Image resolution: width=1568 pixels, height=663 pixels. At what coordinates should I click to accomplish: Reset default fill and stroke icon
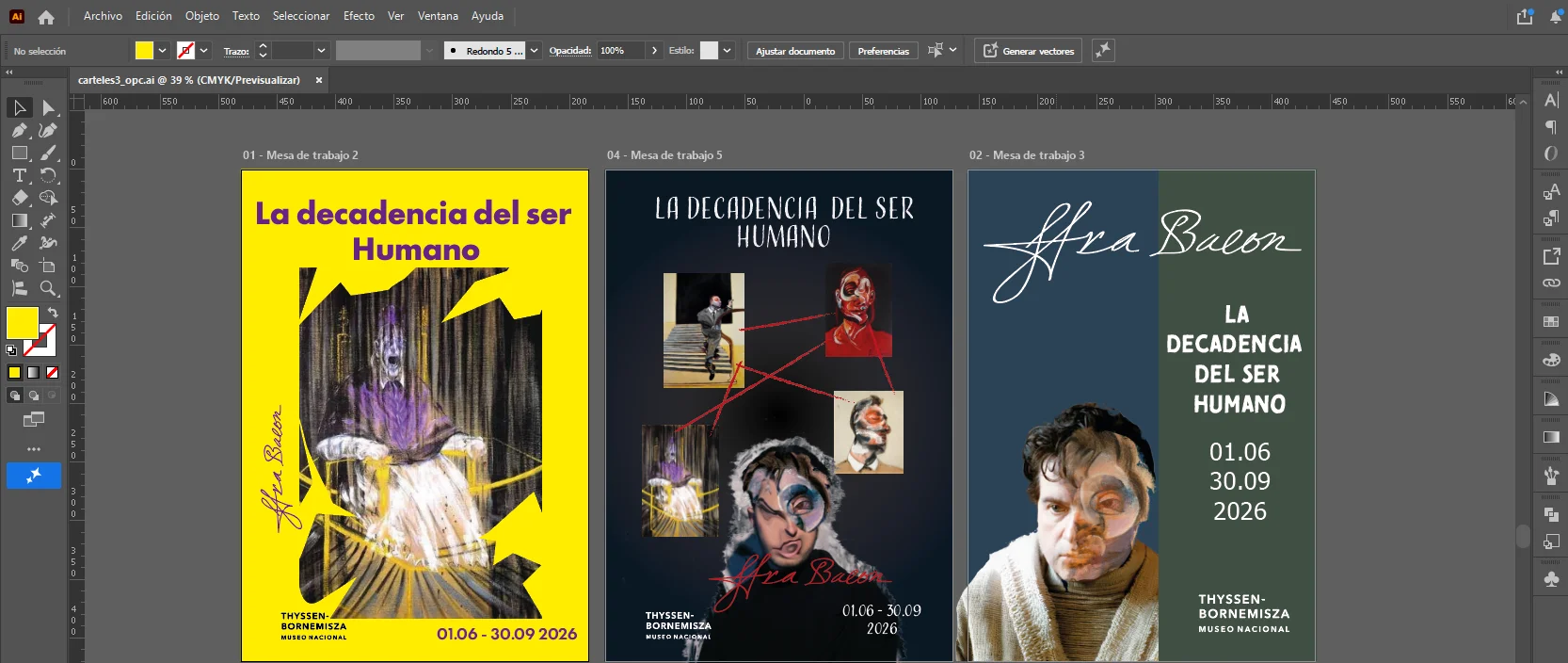[11, 349]
